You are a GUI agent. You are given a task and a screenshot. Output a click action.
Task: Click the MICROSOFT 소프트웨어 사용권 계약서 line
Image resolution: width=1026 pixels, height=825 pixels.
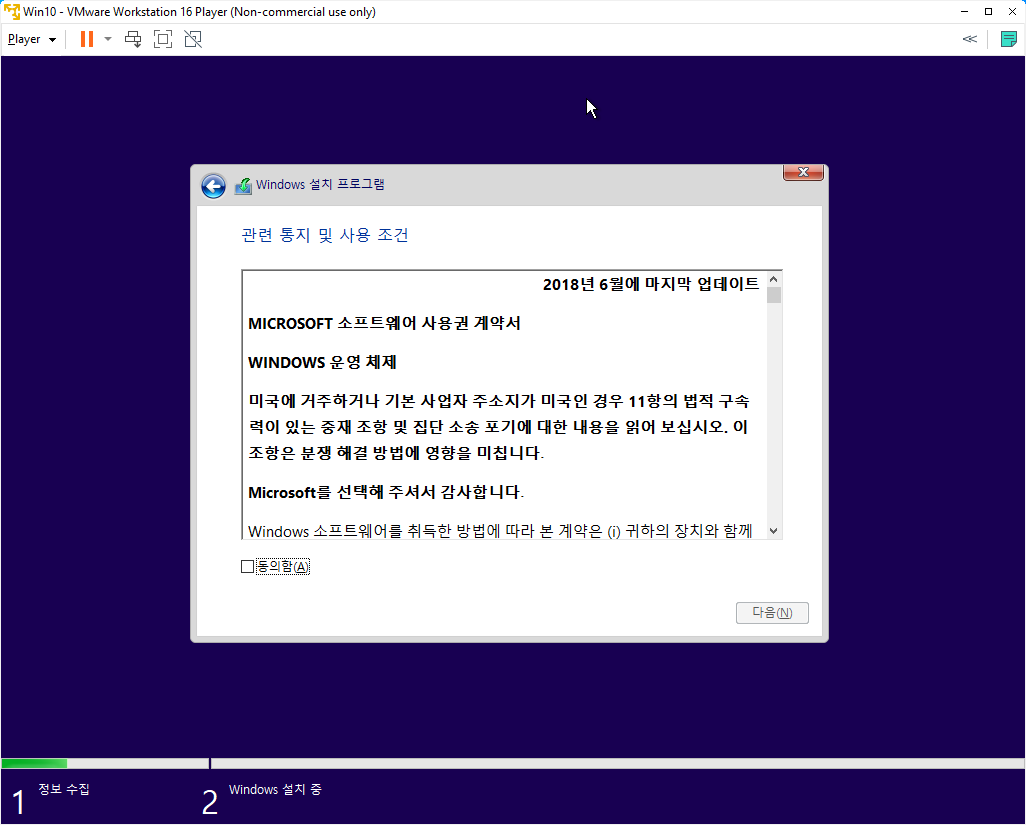click(384, 323)
